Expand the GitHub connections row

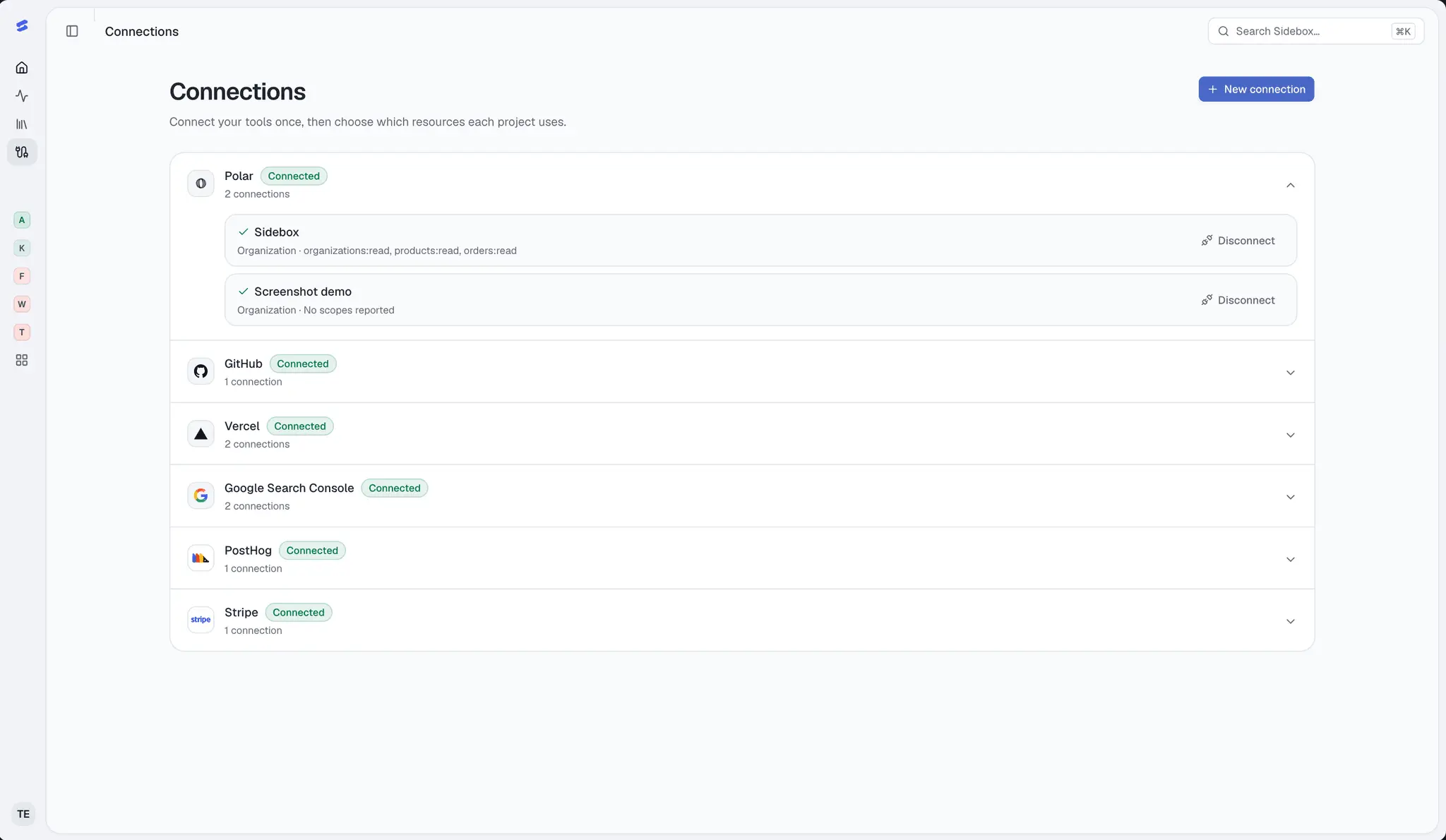1290,373
